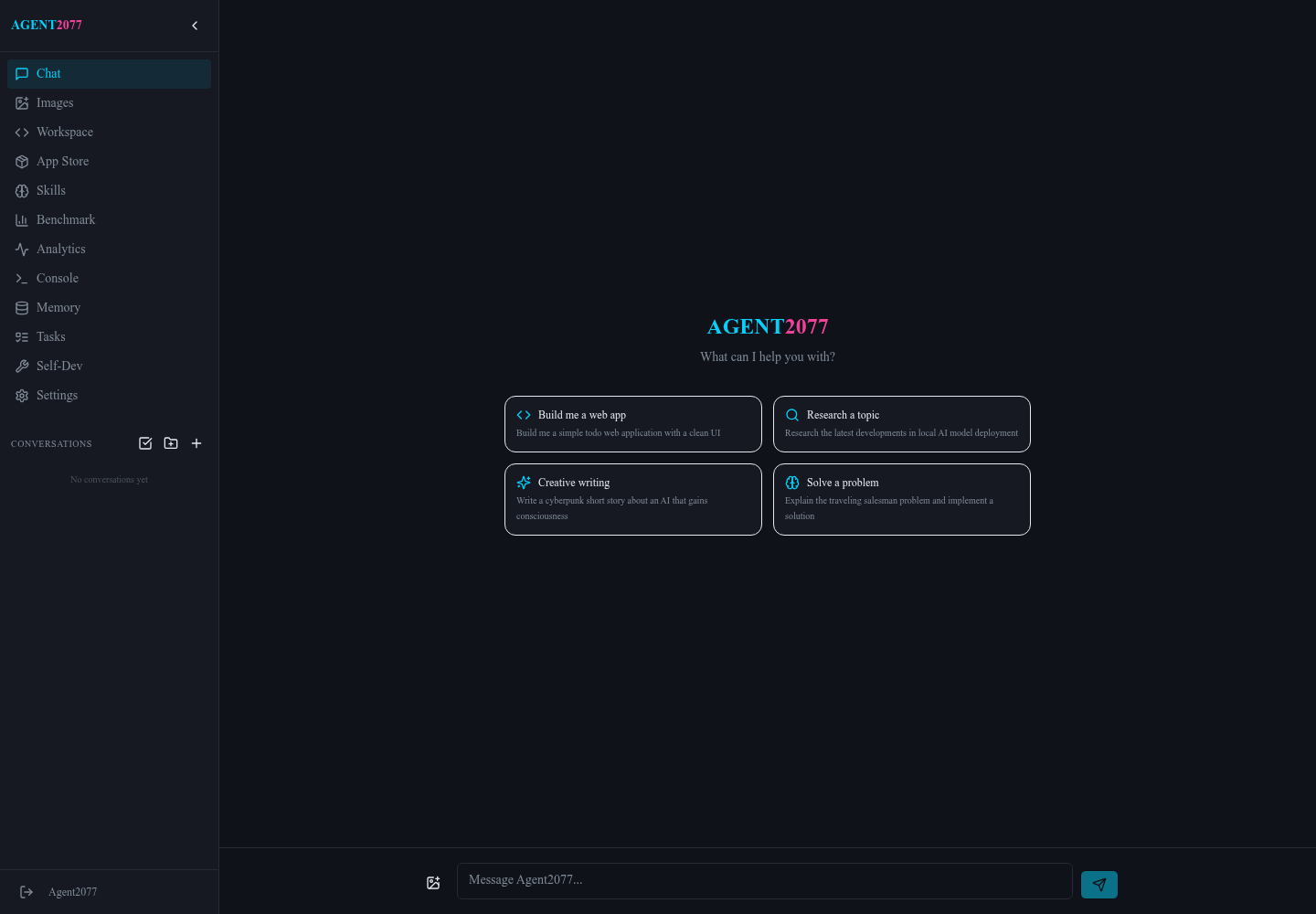1316x914 pixels.
Task: Click the Skills brain icon
Action: [22, 191]
